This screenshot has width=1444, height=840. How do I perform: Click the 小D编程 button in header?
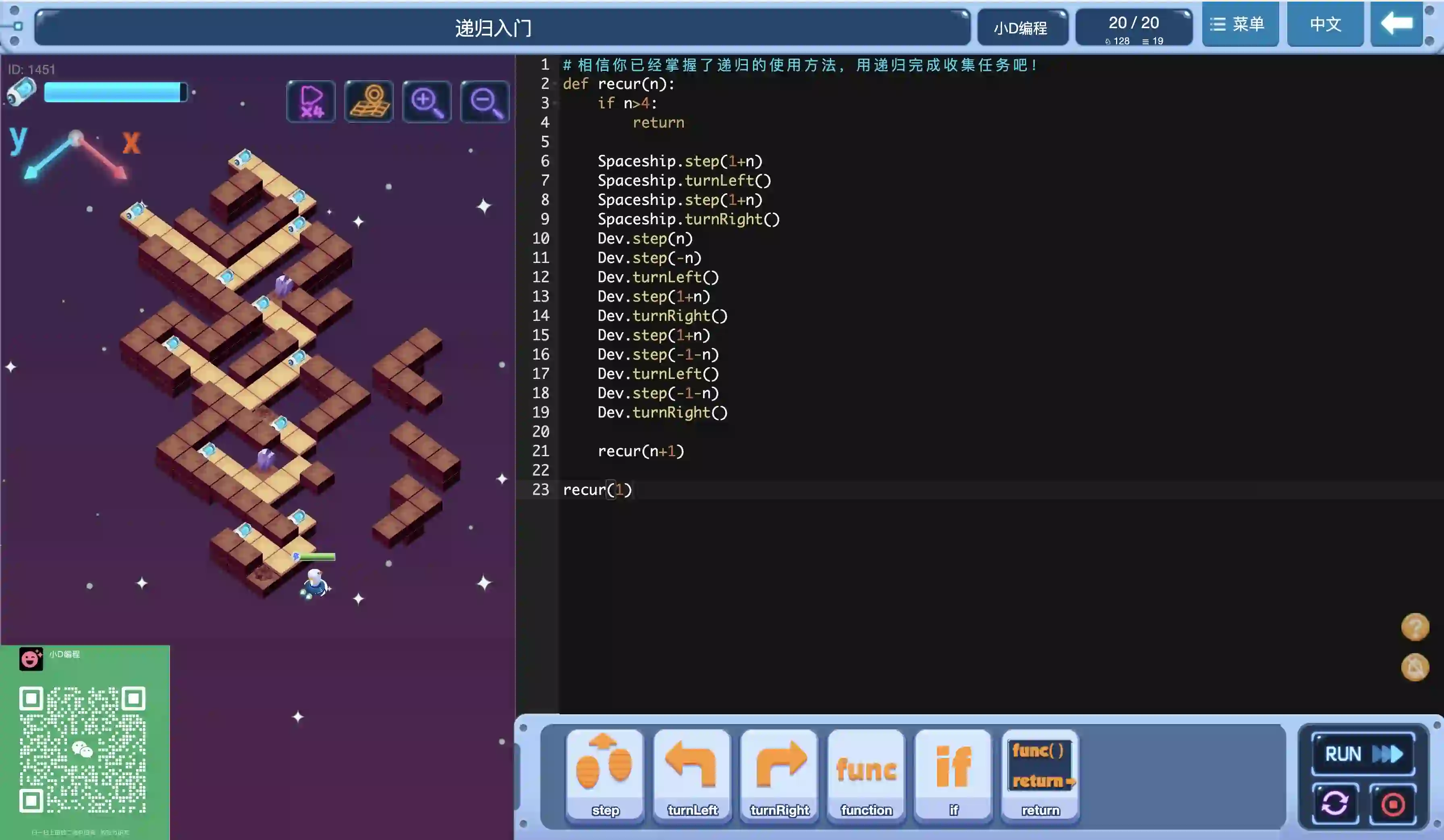pos(1021,27)
